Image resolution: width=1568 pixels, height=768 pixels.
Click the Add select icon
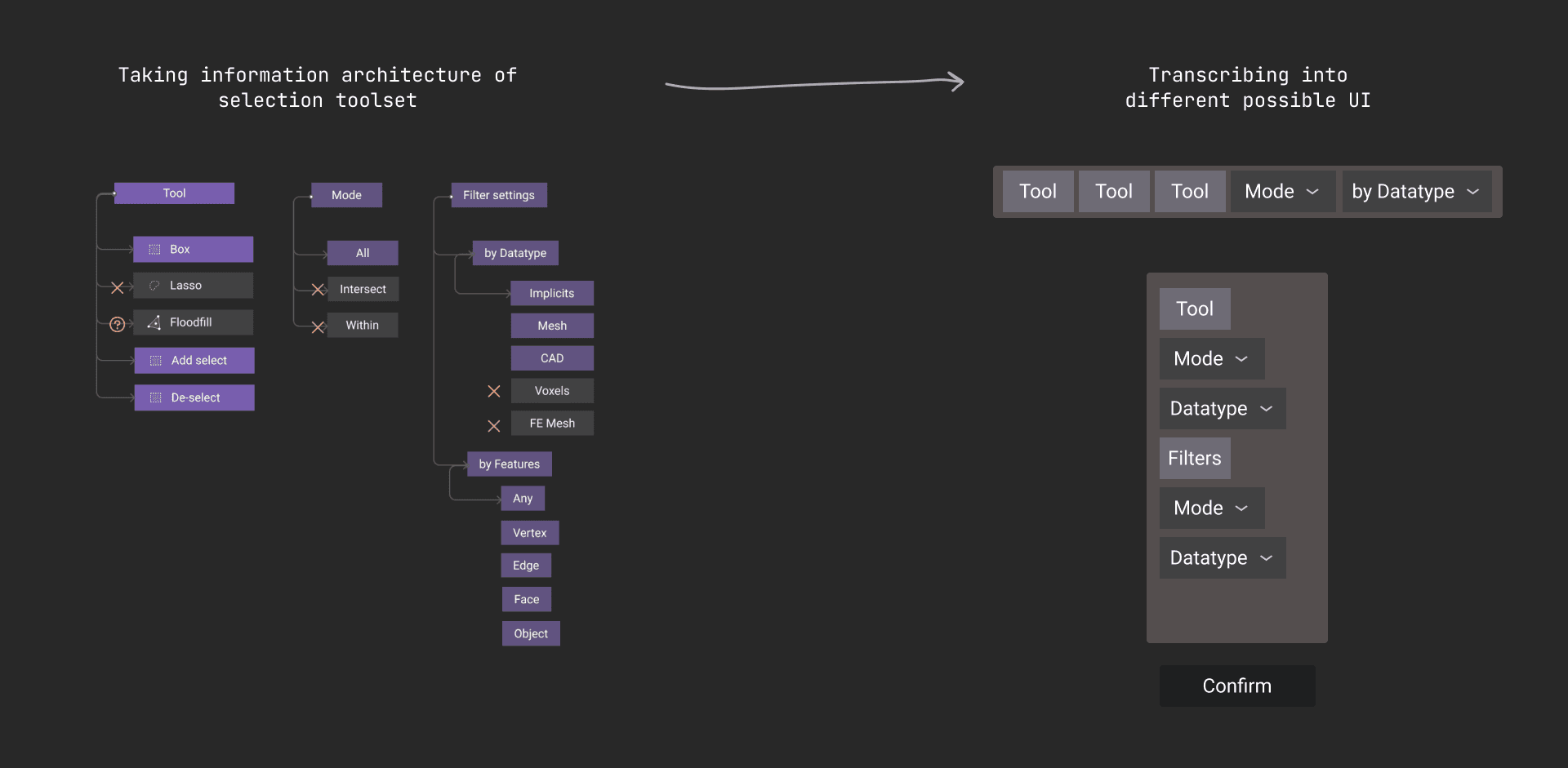coord(156,361)
